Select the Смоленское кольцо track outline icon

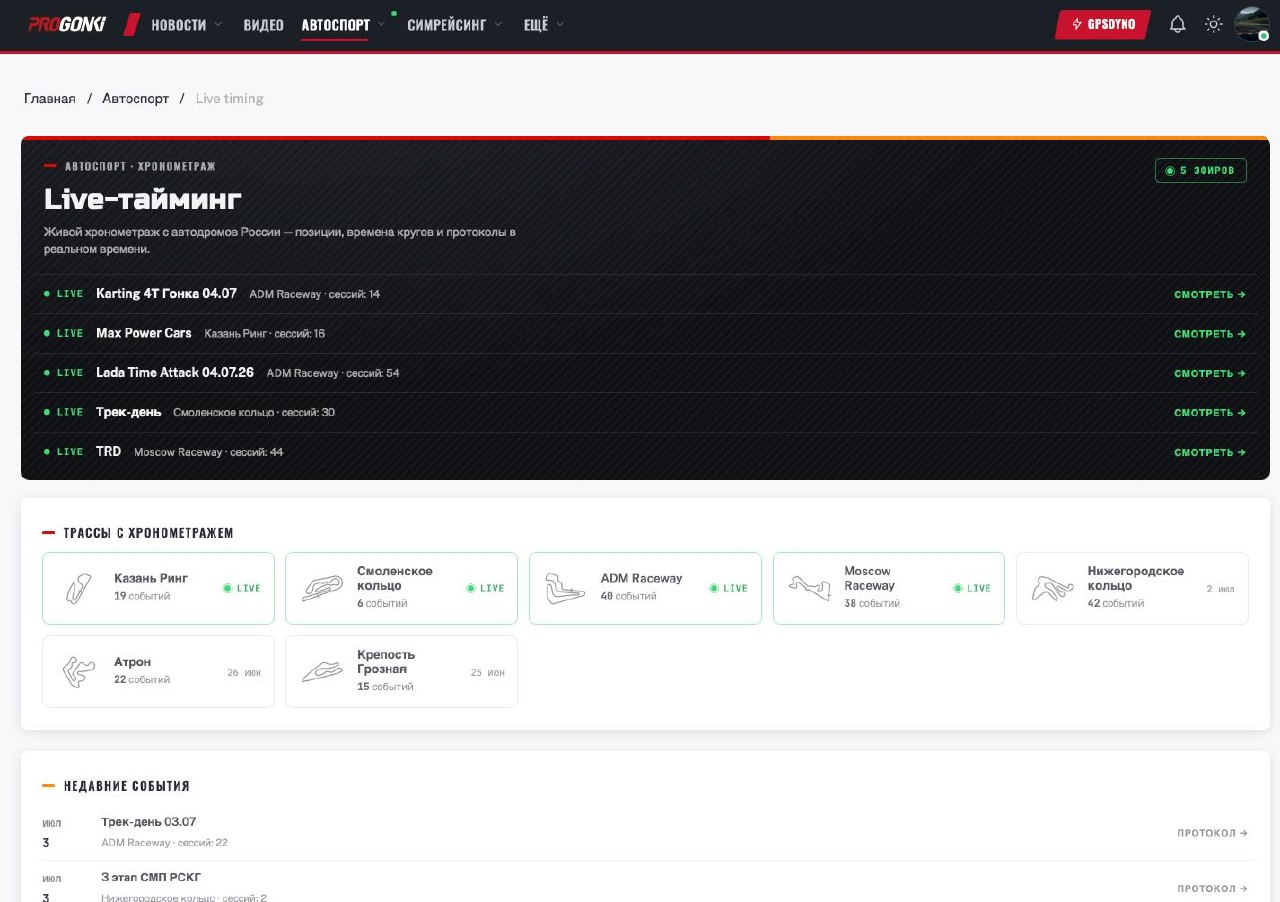[321, 588]
